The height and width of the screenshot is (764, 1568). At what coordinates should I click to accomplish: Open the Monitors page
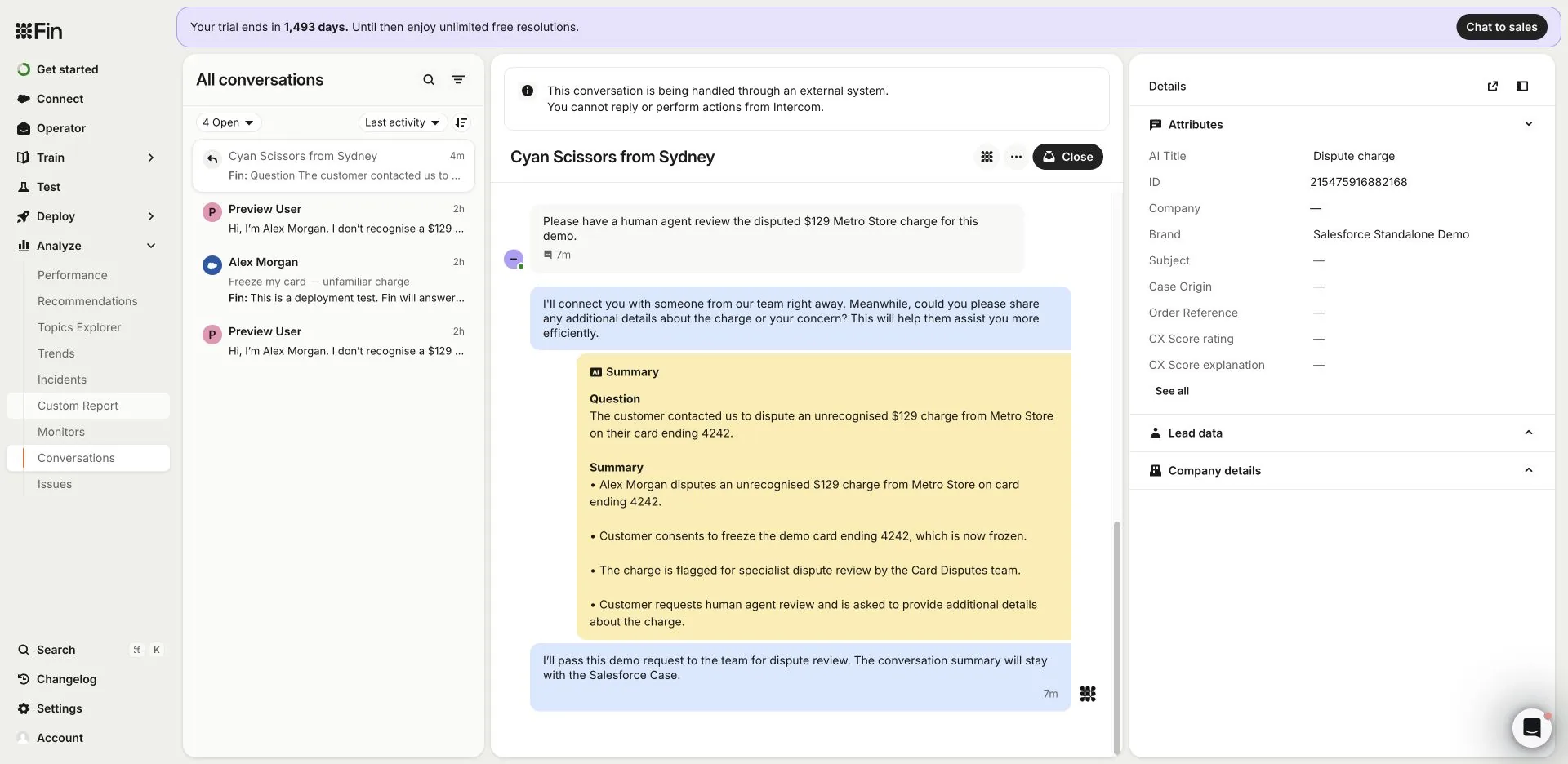(61, 432)
